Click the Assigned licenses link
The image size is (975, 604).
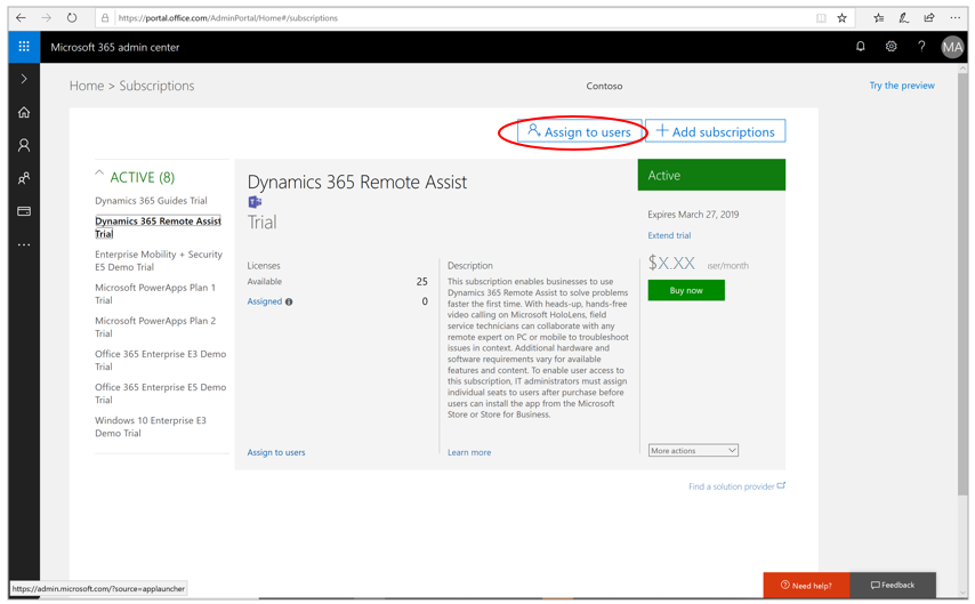264,302
